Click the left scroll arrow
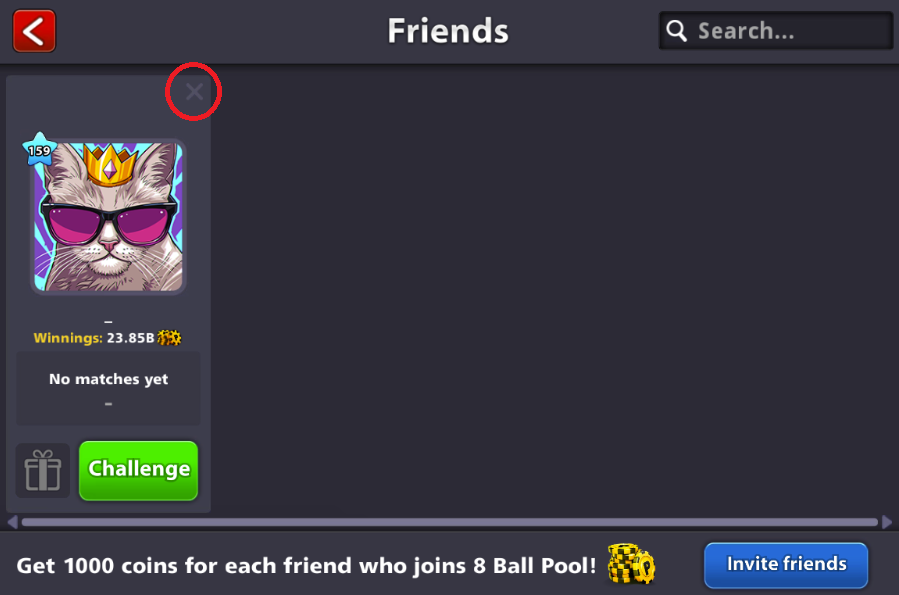 [12, 522]
